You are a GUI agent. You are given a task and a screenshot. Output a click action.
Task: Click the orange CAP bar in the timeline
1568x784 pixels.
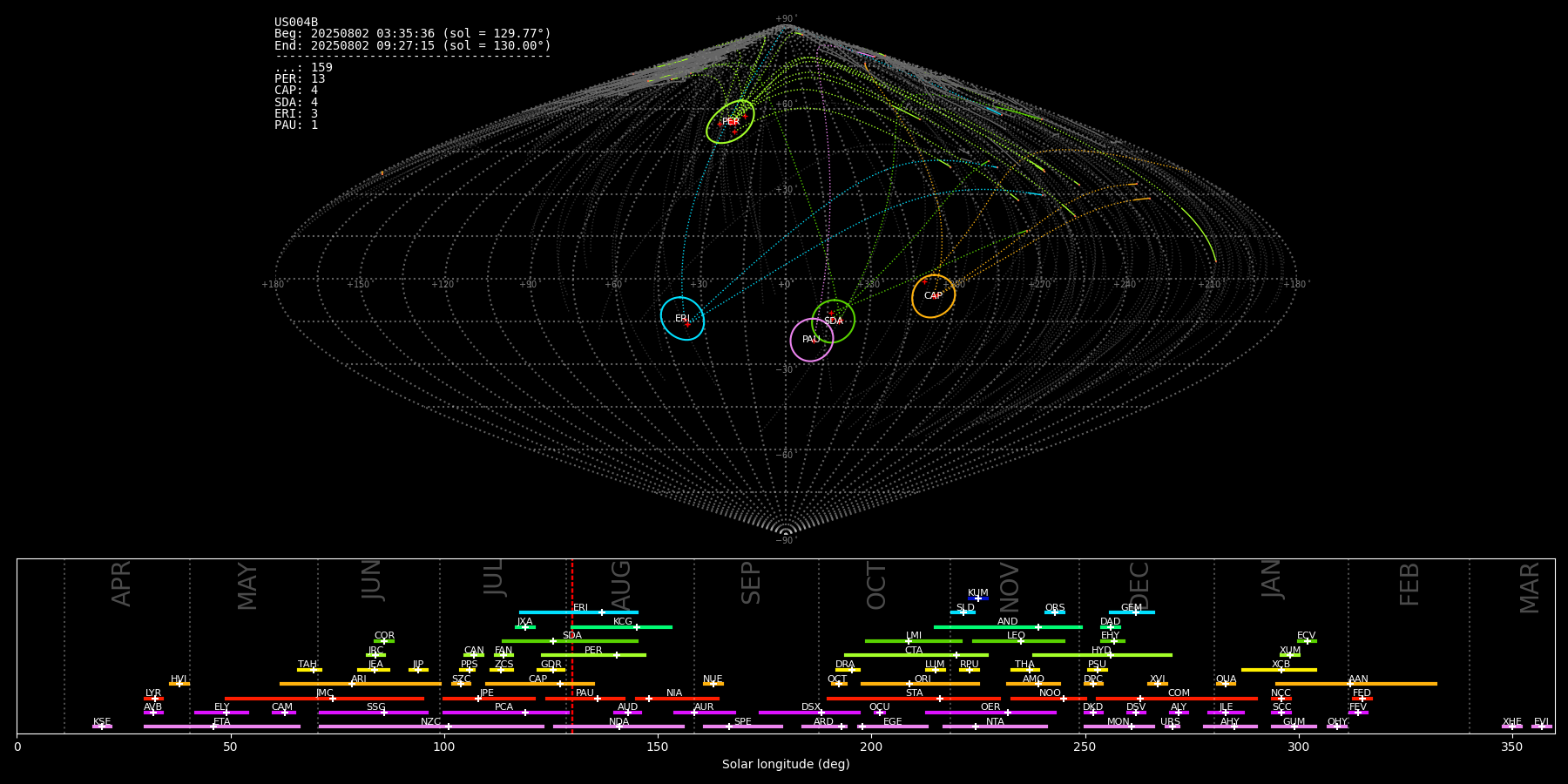point(540,684)
